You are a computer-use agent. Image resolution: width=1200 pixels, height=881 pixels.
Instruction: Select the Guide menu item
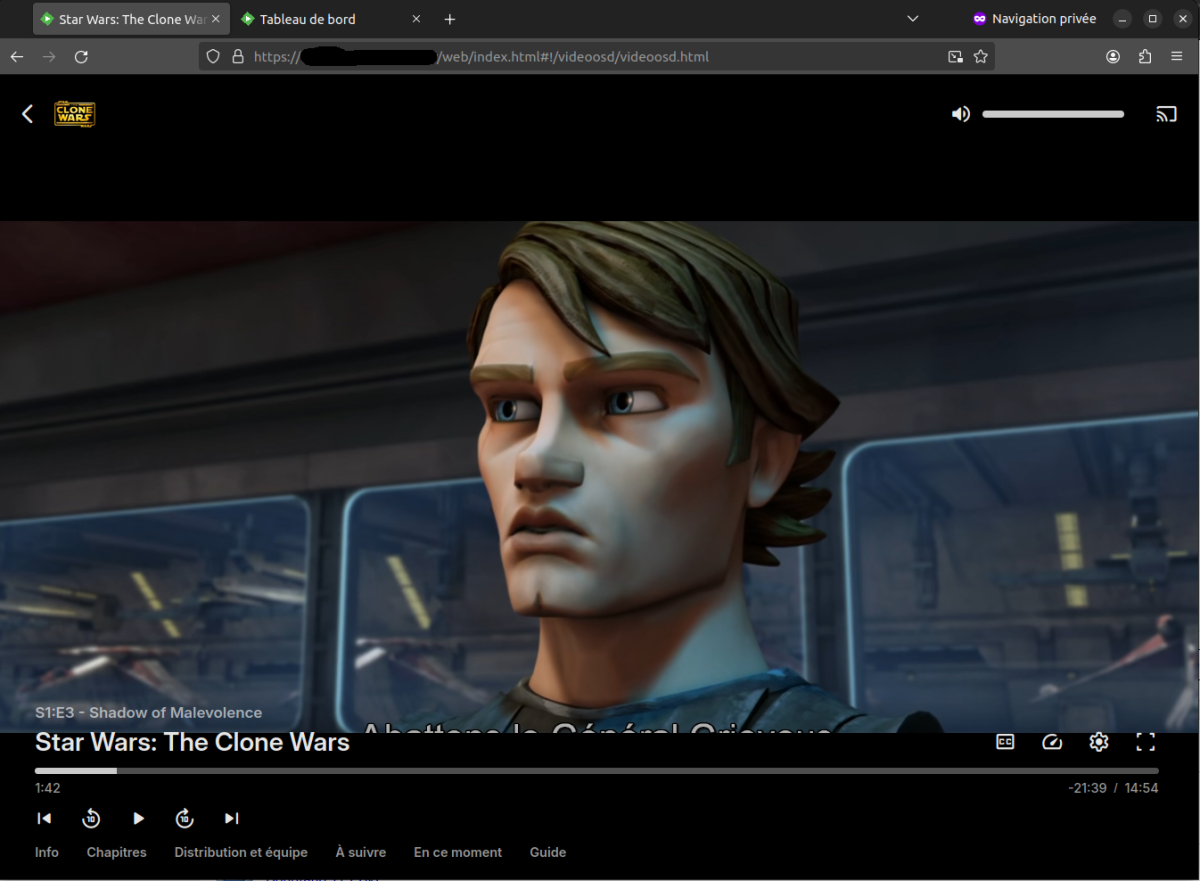[x=547, y=852]
